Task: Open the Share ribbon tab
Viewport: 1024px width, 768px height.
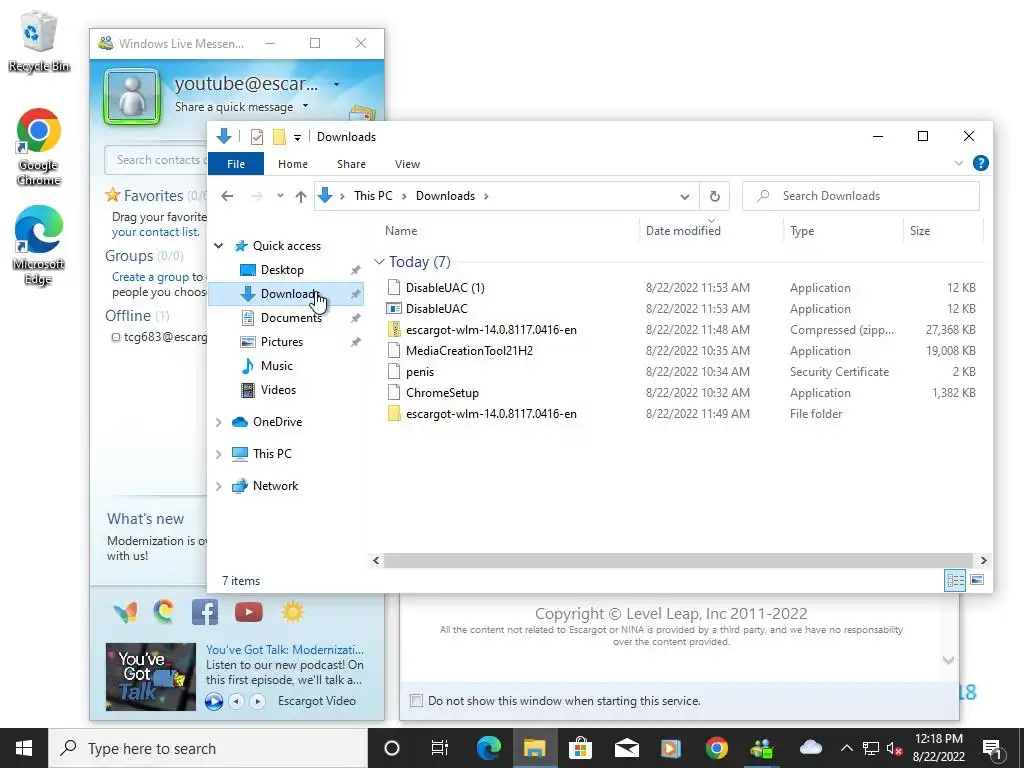Action: 351,164
